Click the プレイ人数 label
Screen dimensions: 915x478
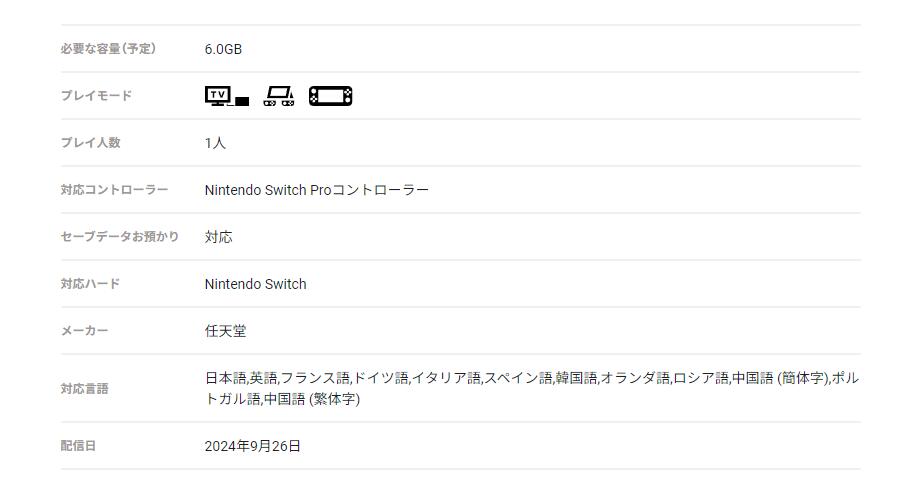[x=90, y=143]
